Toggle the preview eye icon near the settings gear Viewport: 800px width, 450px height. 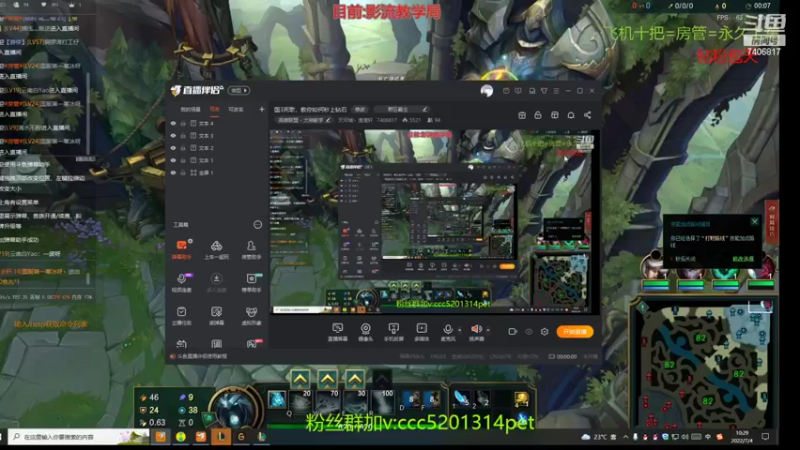coord(529,332)
